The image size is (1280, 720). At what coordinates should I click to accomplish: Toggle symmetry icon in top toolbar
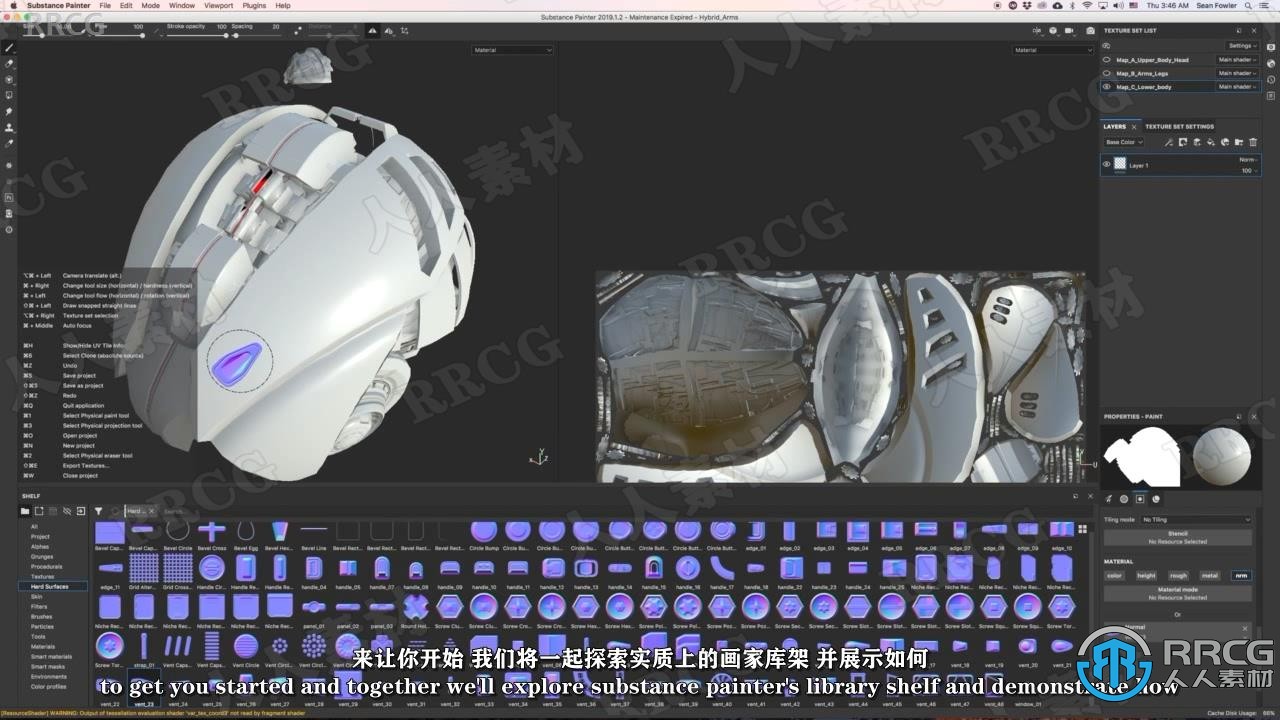pyautogui.click(x=373, y=31)
